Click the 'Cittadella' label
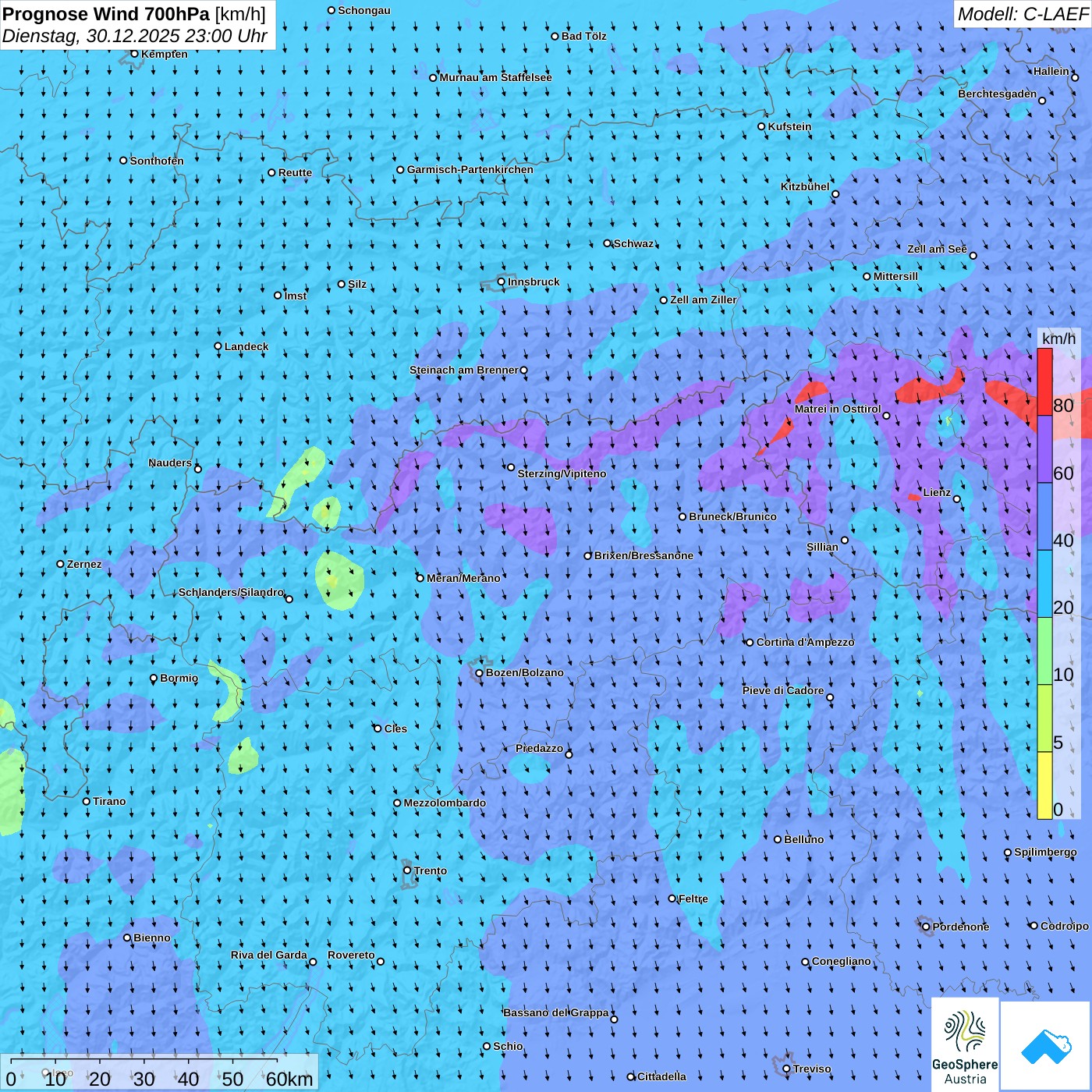 [x=661, y=1076]
